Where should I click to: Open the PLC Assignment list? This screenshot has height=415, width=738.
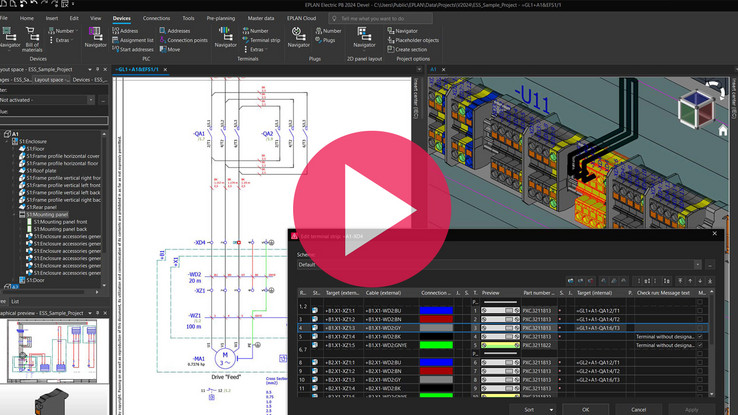[x=133, y=40]
